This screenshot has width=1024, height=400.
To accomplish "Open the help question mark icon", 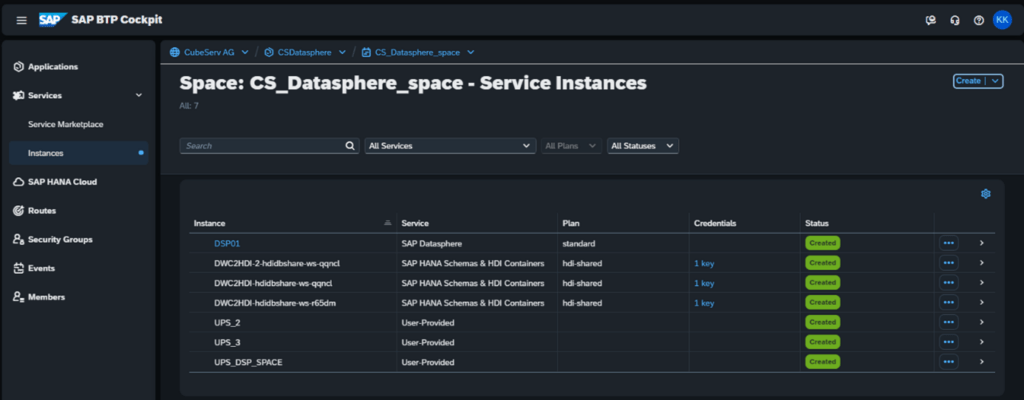I will pos(978,20).
